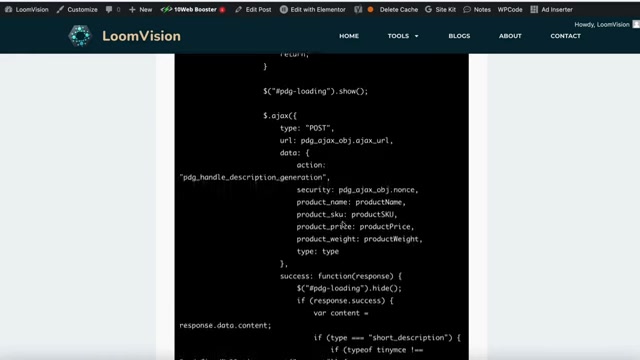Image resolution: width=640 pixels, height=360 pixels.
Task: Go to the HOME nav item
Action: [349, 36]
